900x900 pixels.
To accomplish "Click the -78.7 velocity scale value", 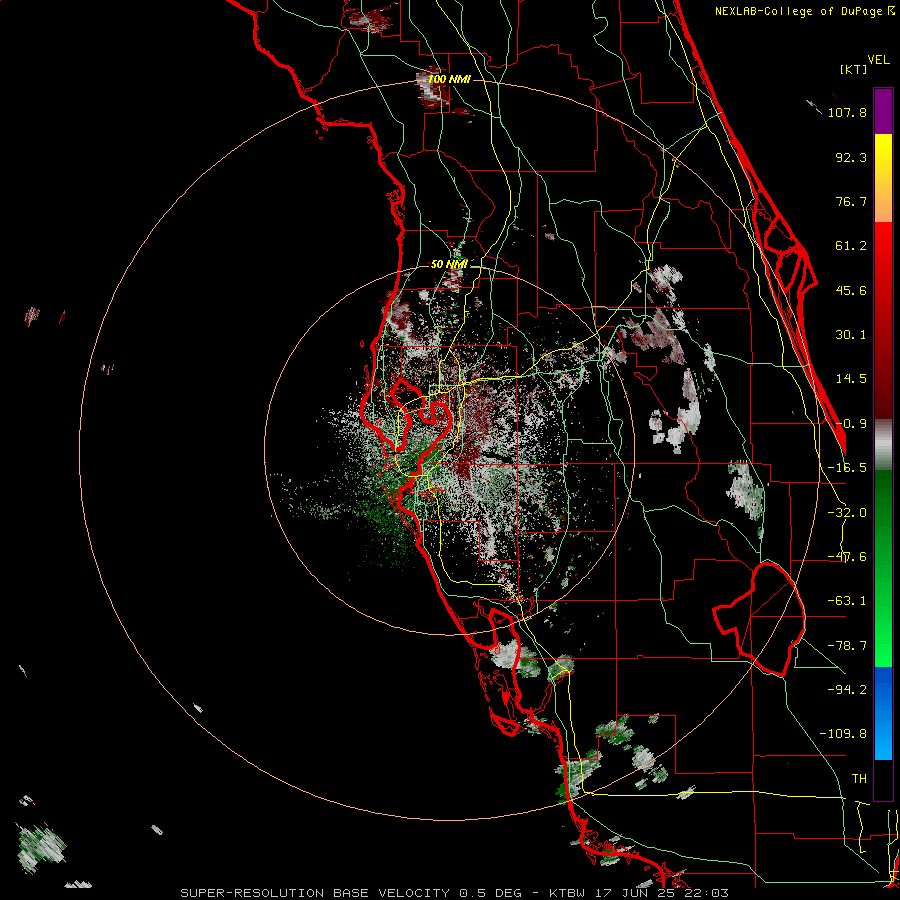I will pos(847,646).
